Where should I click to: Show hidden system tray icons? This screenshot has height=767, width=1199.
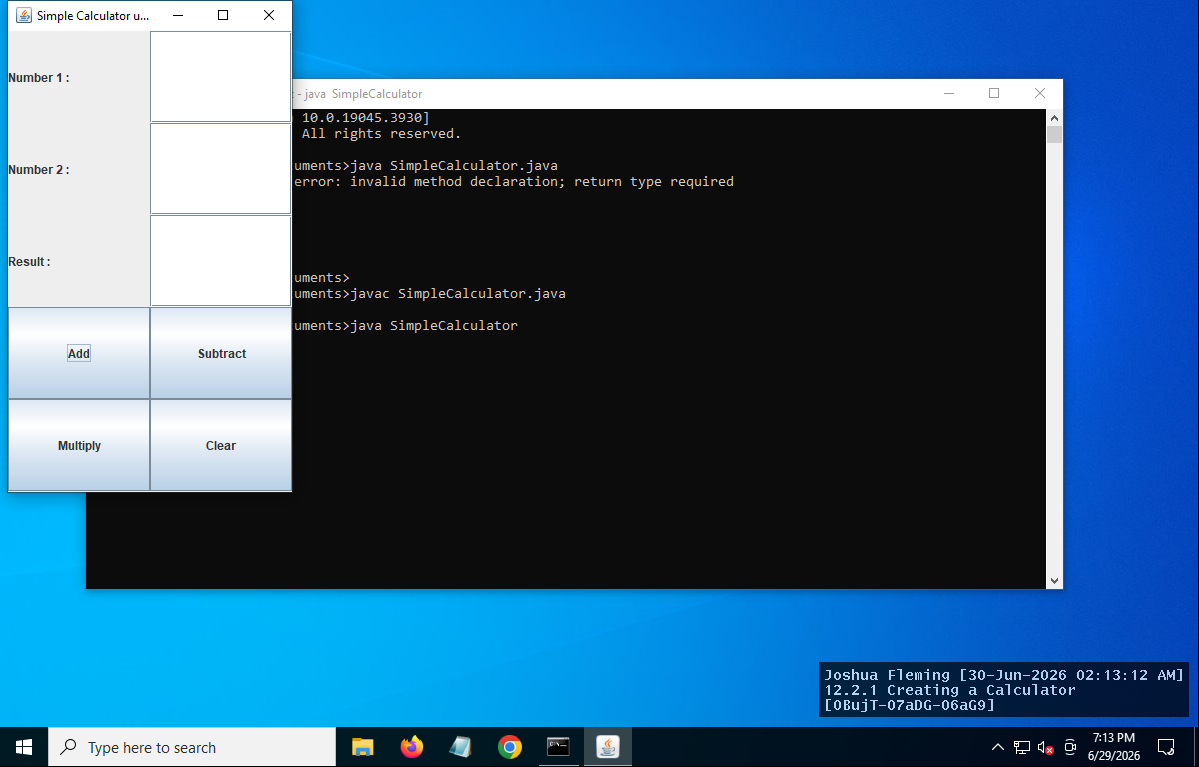coord(998,747)
